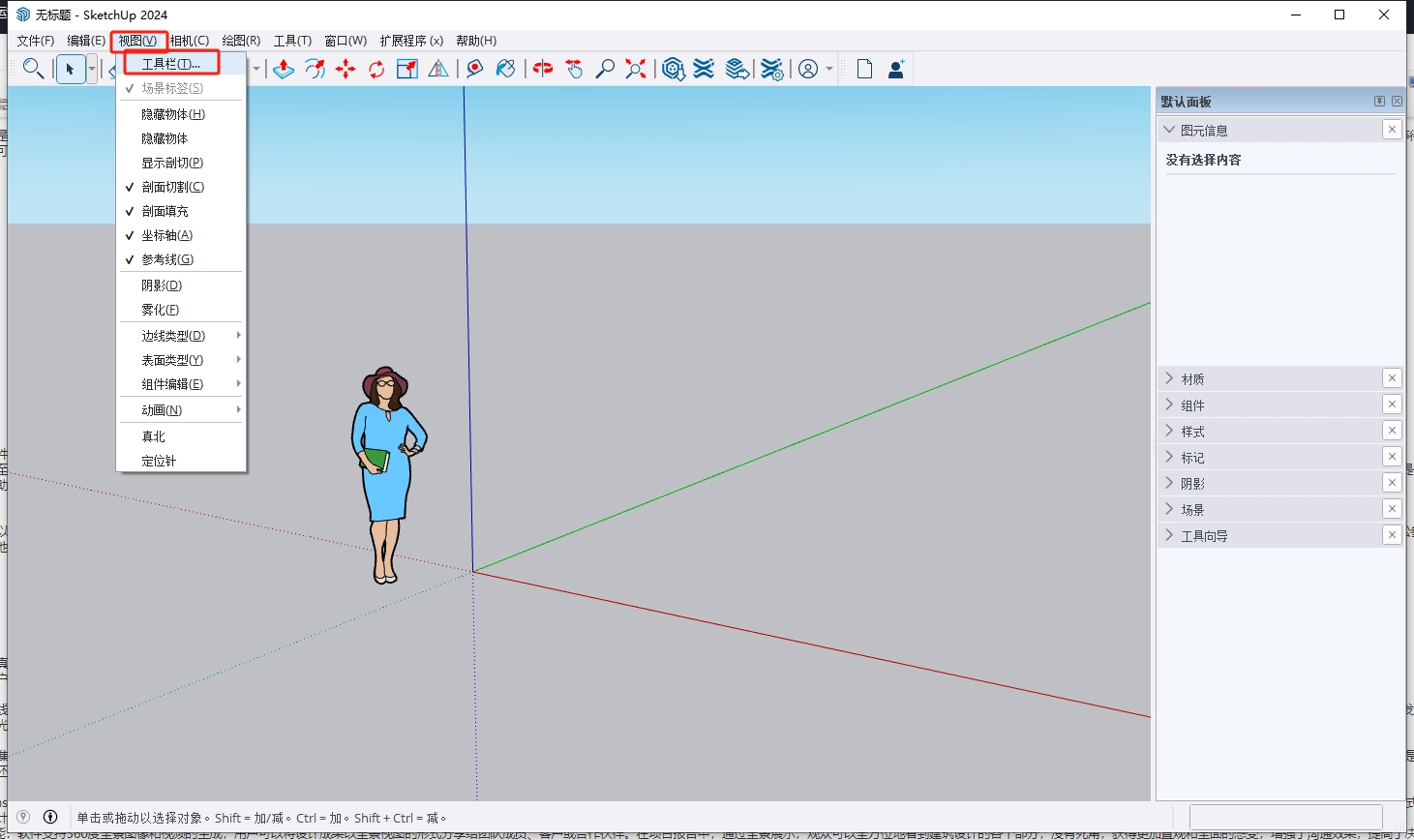This screenshot has width=1414, height=840.
Task: Select the woman figure in the model
Action: [x=387, y=474]
